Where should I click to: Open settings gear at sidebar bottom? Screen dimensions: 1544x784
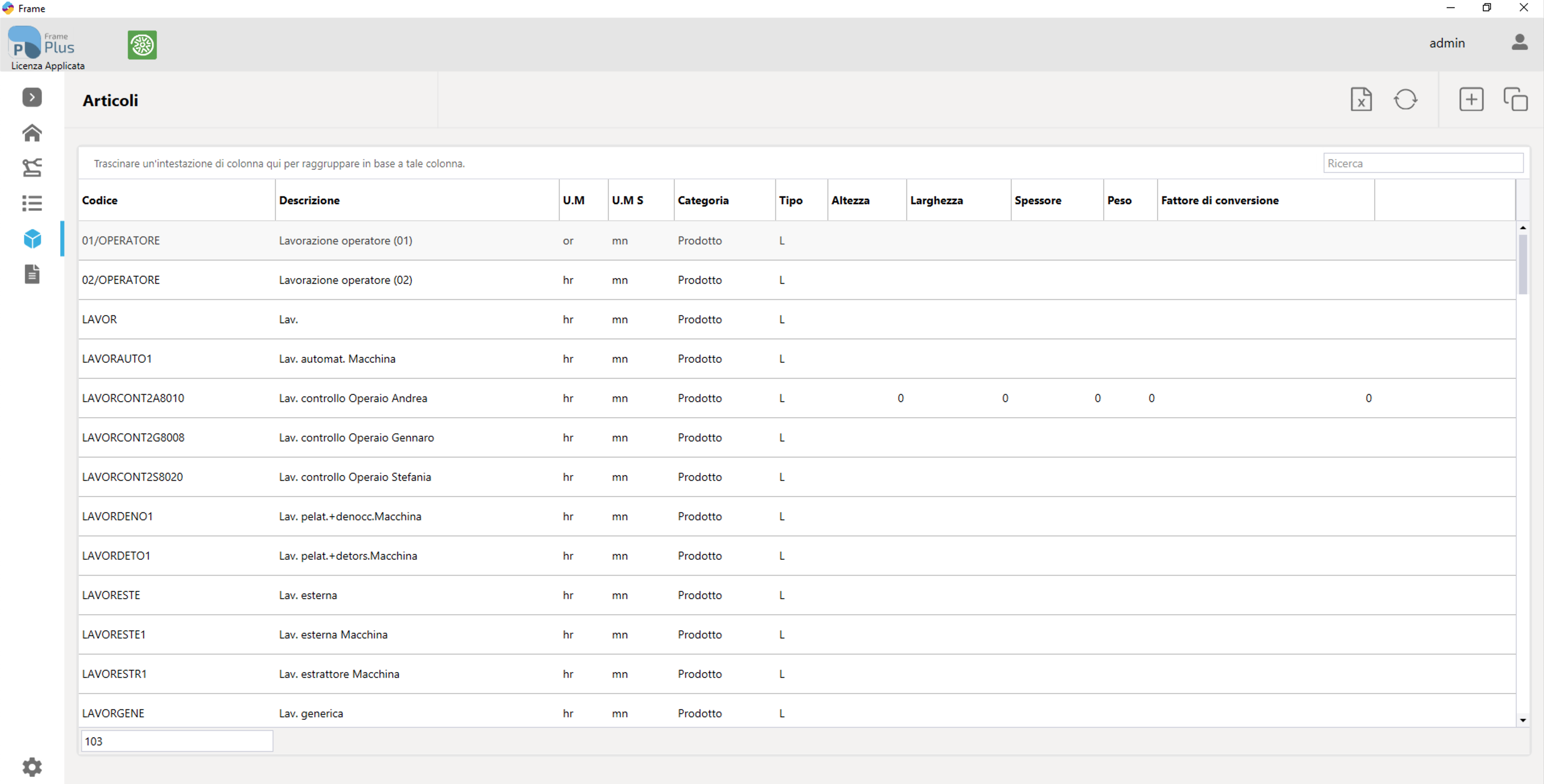[x=32, y=767]
